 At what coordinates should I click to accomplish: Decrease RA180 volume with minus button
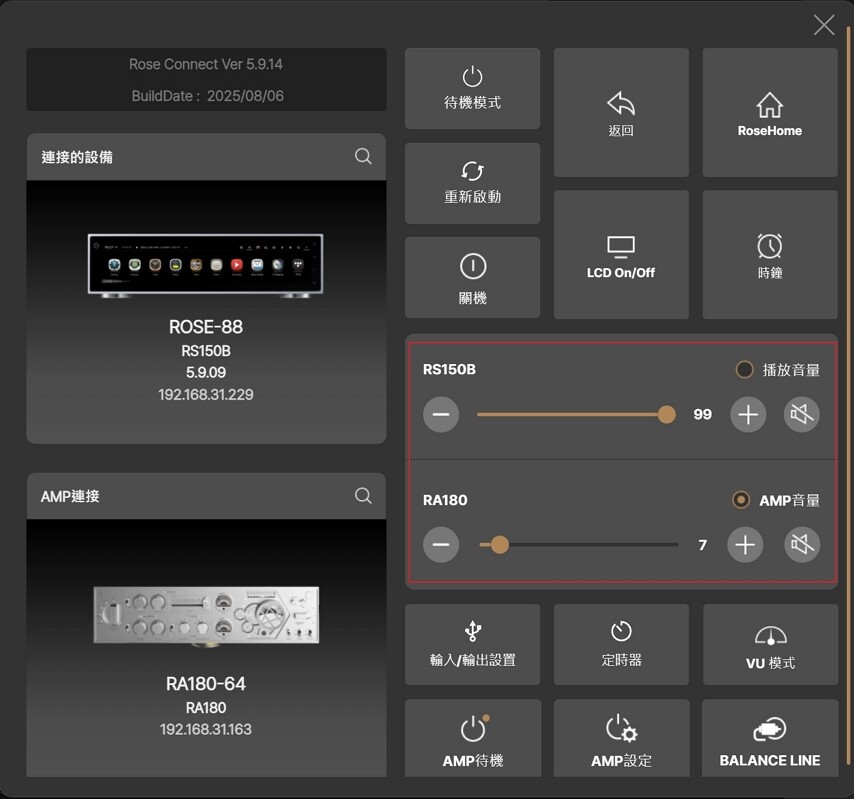pyautogui.click(x=441, y=545)
